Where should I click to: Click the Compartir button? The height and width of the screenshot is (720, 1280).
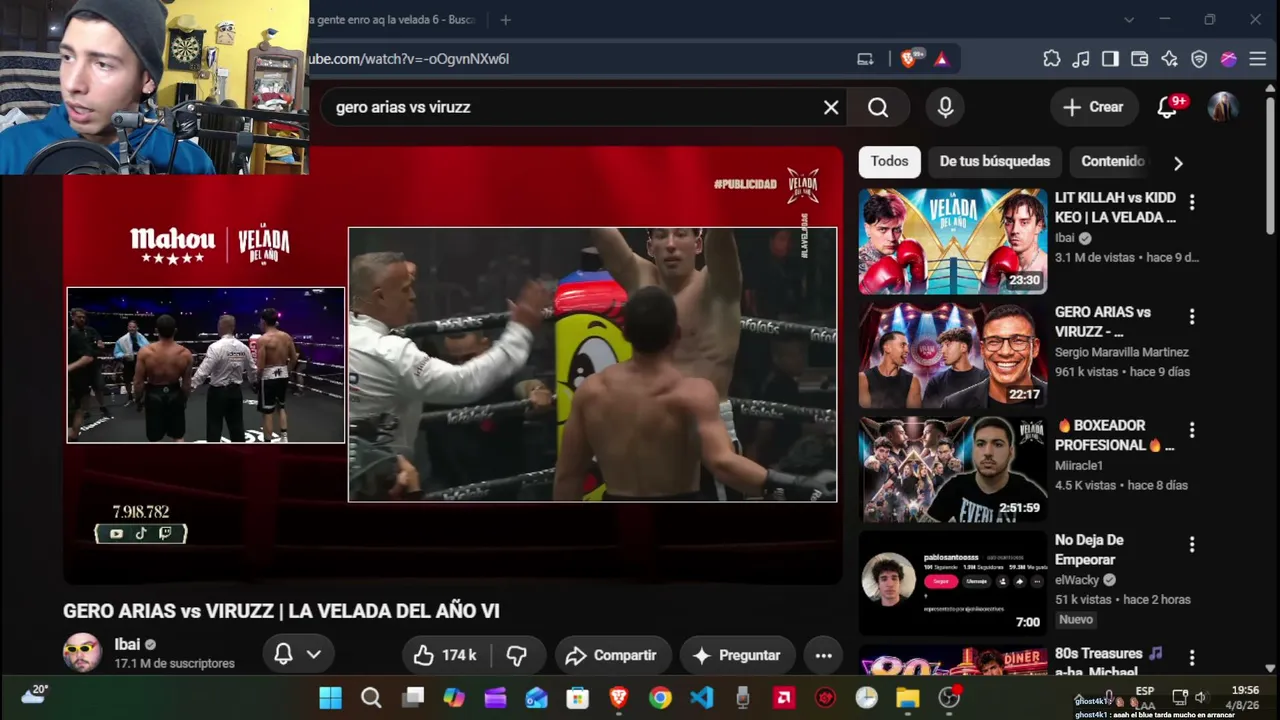[613, 655]
